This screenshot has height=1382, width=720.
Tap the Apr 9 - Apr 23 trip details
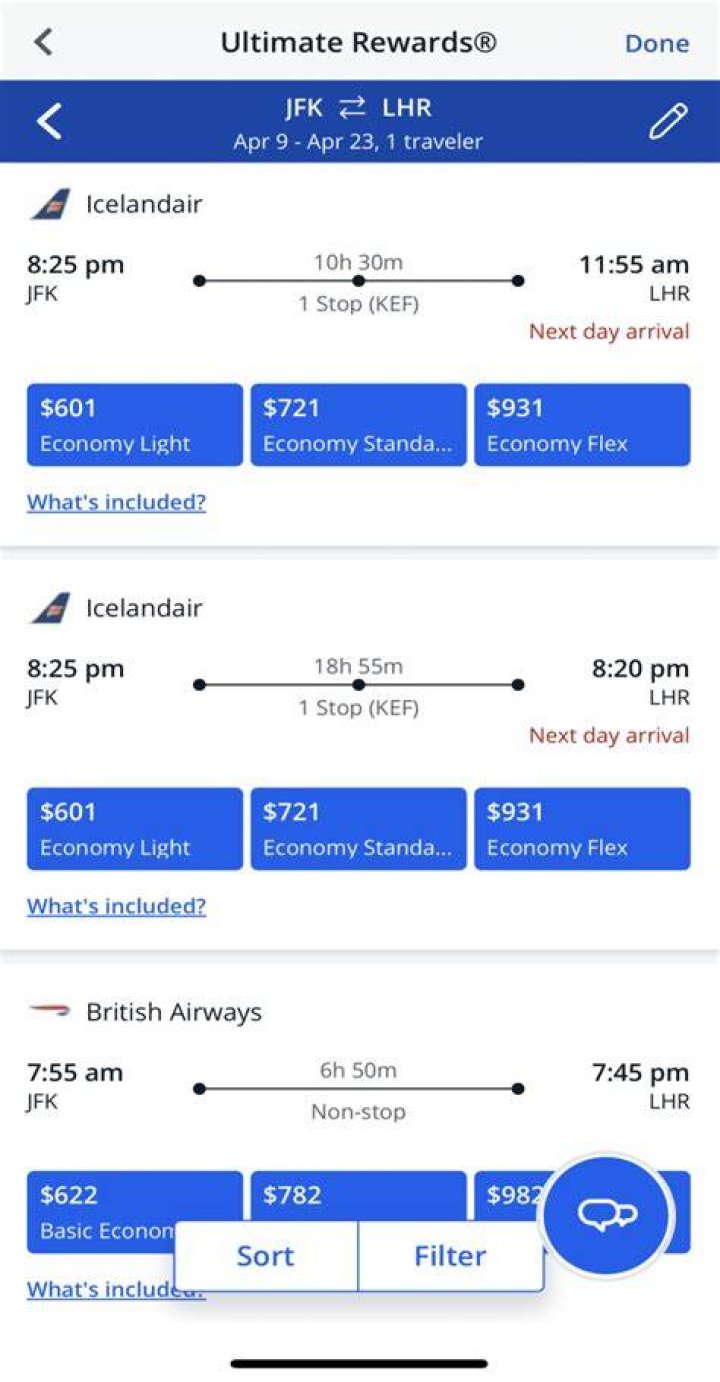click(358, 142)
